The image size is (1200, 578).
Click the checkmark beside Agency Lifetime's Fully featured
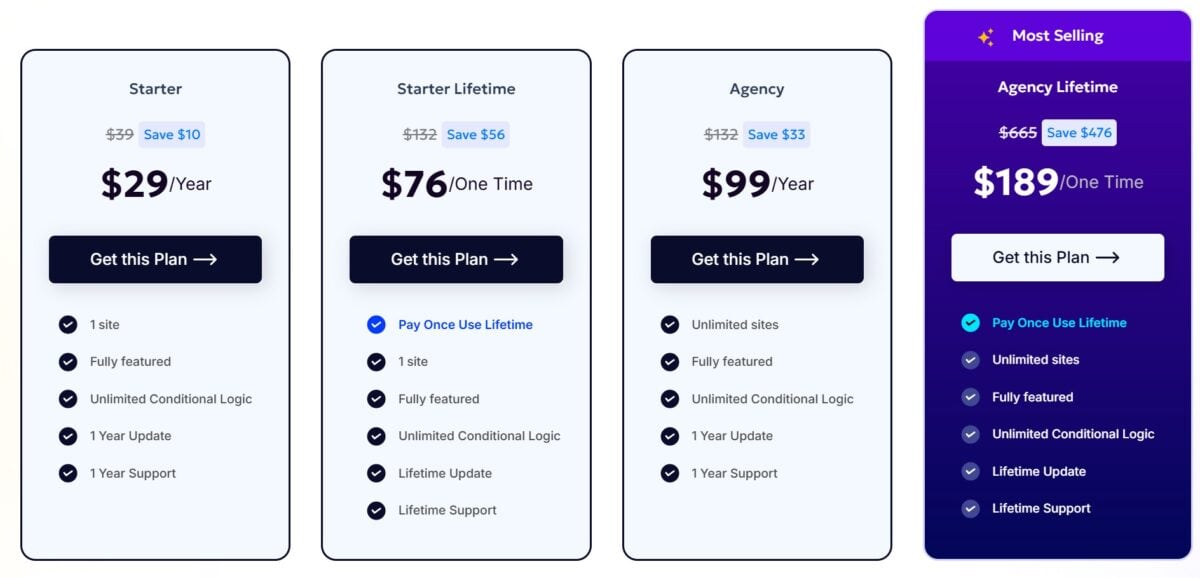[x=970, y=397]
